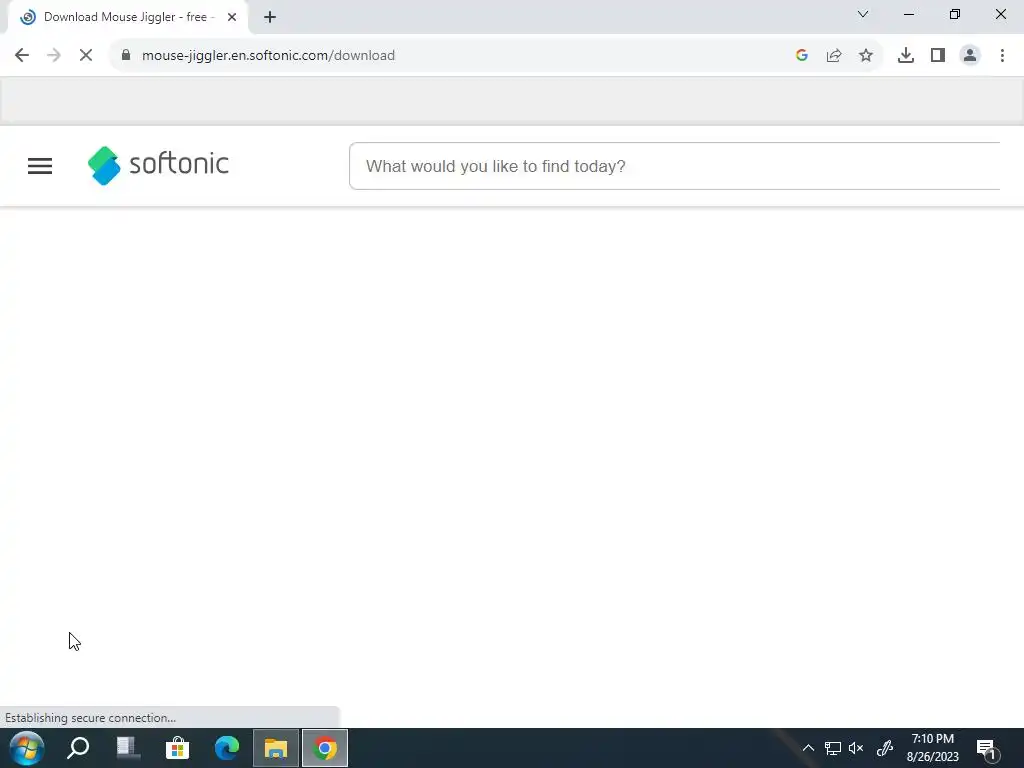The width and height of the screenshot is (1024, 768).
Task: Go back to the previous page
Action: click(x=22, y=56)
